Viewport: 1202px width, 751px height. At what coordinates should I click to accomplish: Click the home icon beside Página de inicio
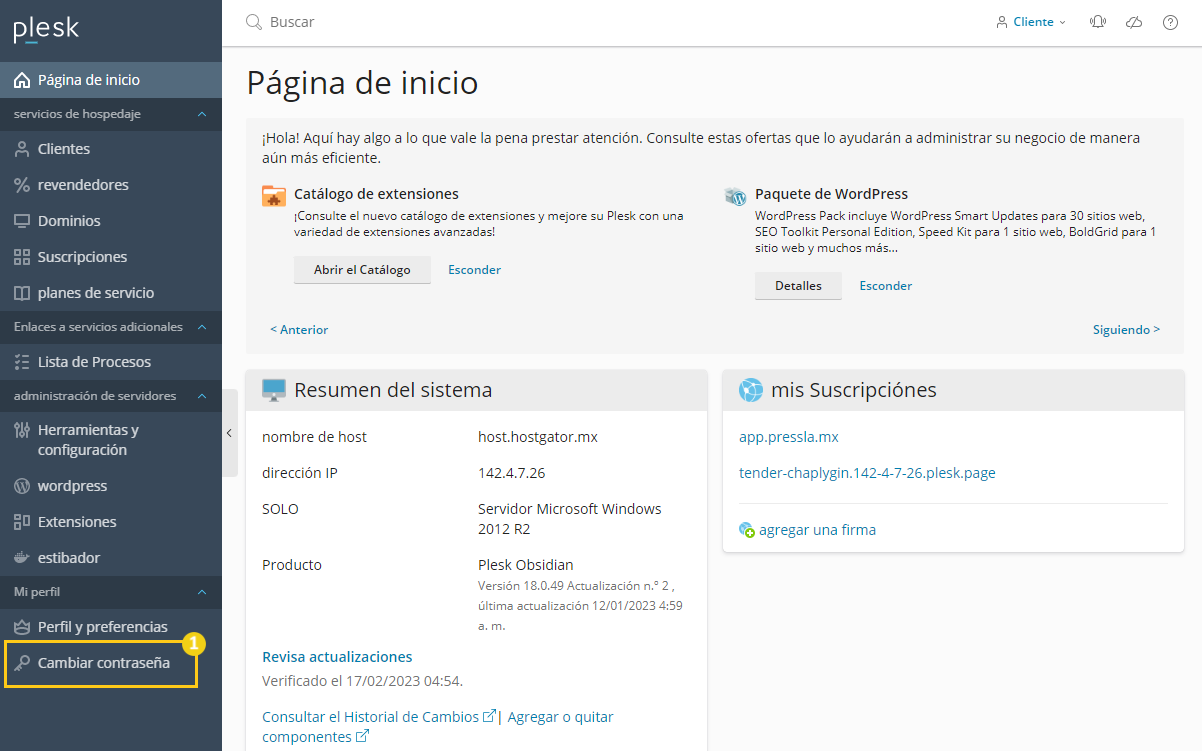point(22,80)
